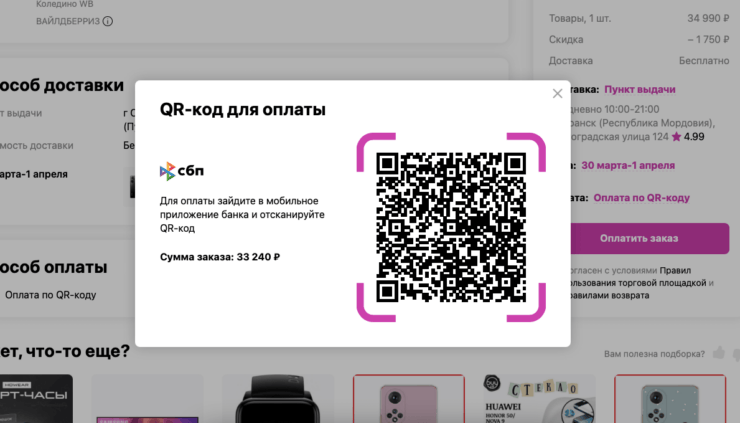Image resolution: width=740 pixels, height=423 pixels.
Task: Click Оплата по QR-коду under Способ оплаты
Action: point(50,295)
